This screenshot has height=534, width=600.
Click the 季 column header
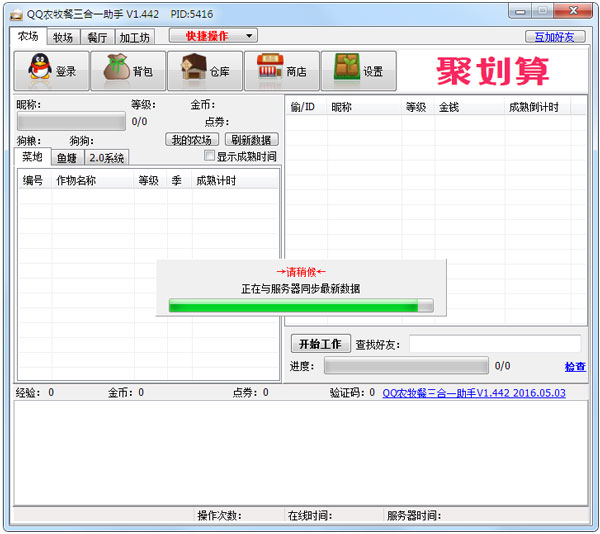click(x=179, y=180)
